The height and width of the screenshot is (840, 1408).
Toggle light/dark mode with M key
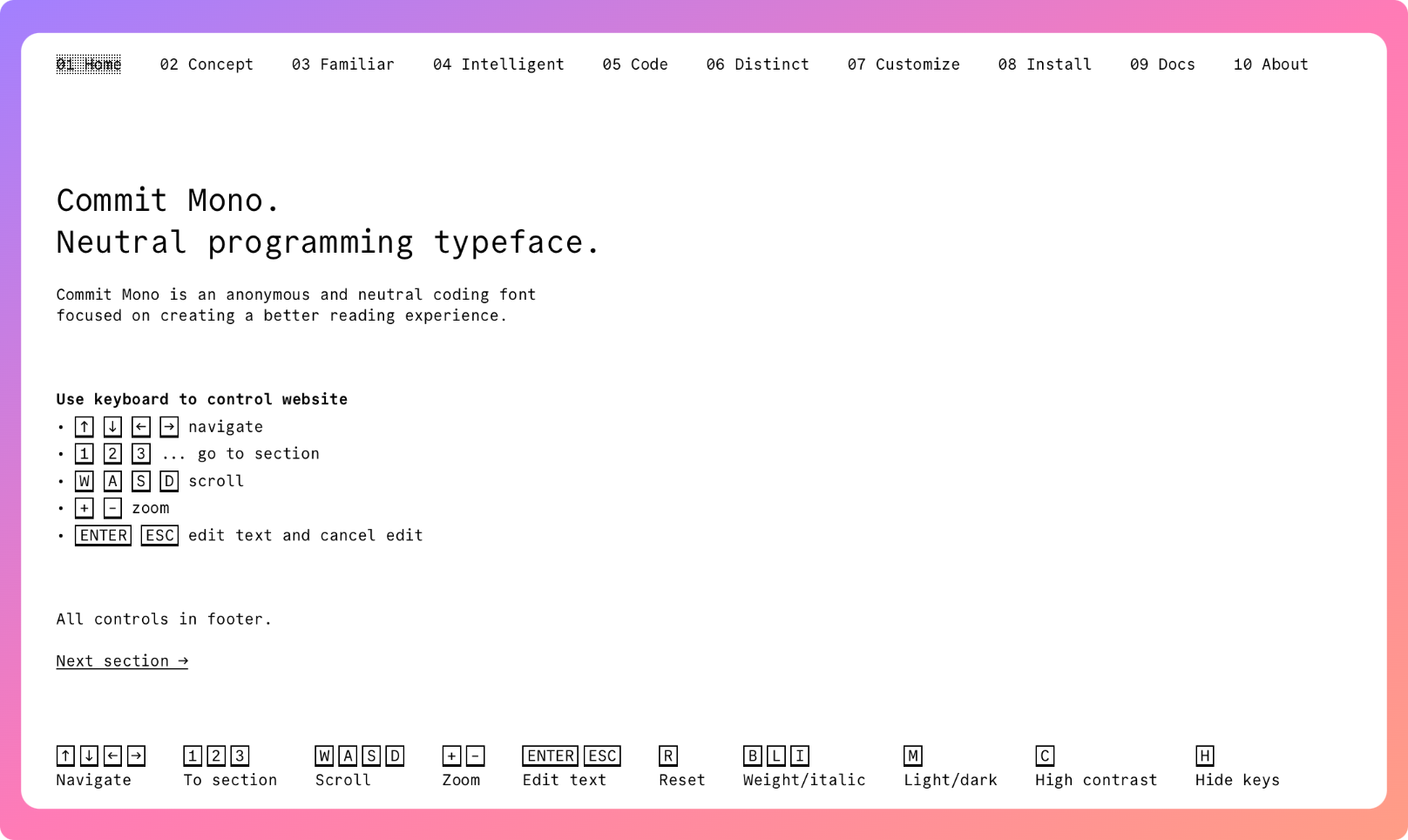pos(913,755)
